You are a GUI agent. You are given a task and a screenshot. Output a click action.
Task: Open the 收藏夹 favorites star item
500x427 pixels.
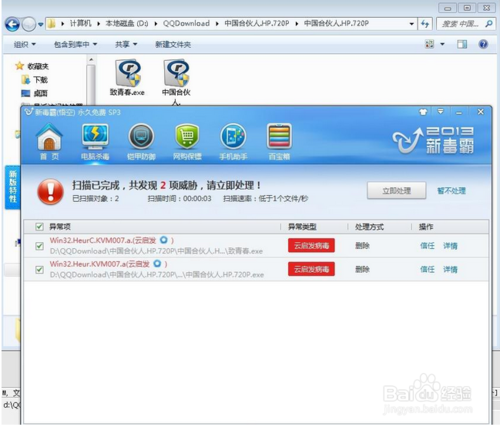pos(32,66)
